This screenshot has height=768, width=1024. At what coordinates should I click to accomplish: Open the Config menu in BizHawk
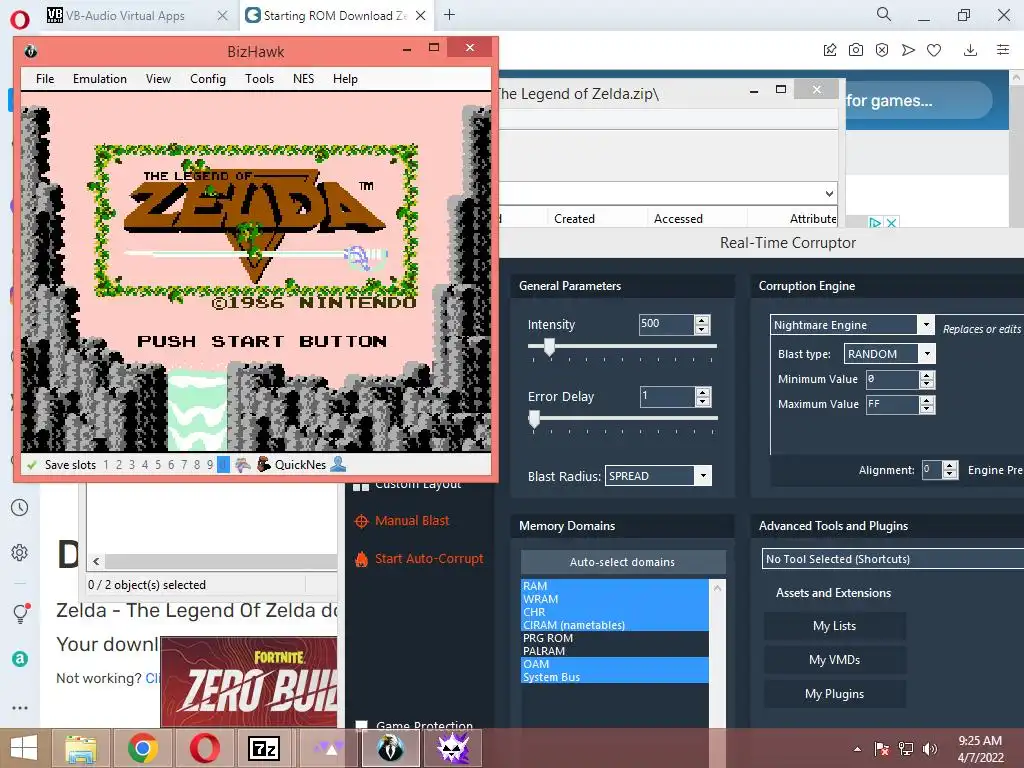[208, 79]
